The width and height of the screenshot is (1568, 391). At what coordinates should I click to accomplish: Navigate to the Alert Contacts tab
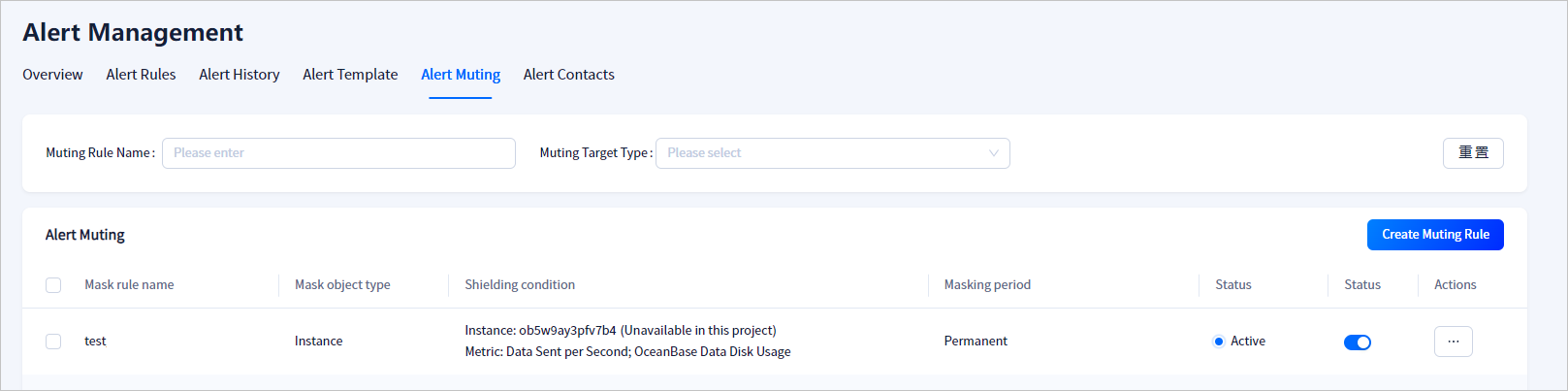tap(569, 75)
